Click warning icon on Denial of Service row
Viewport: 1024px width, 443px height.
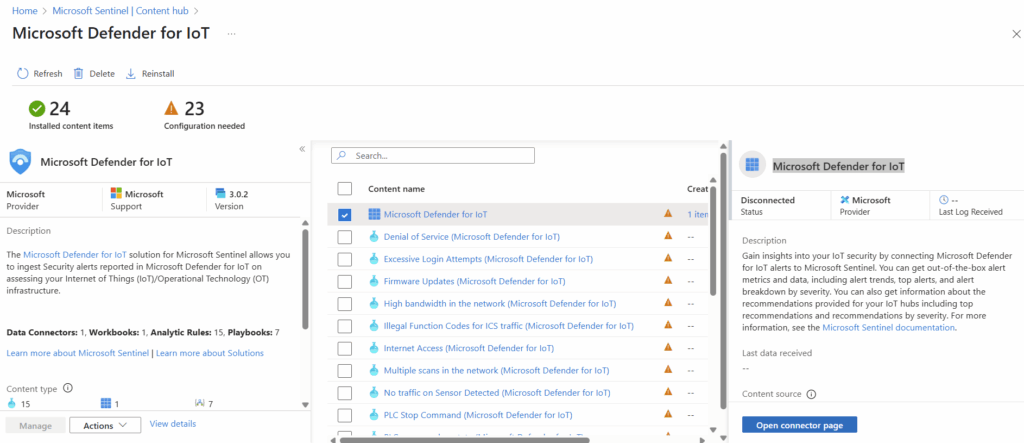pos(667,235)
